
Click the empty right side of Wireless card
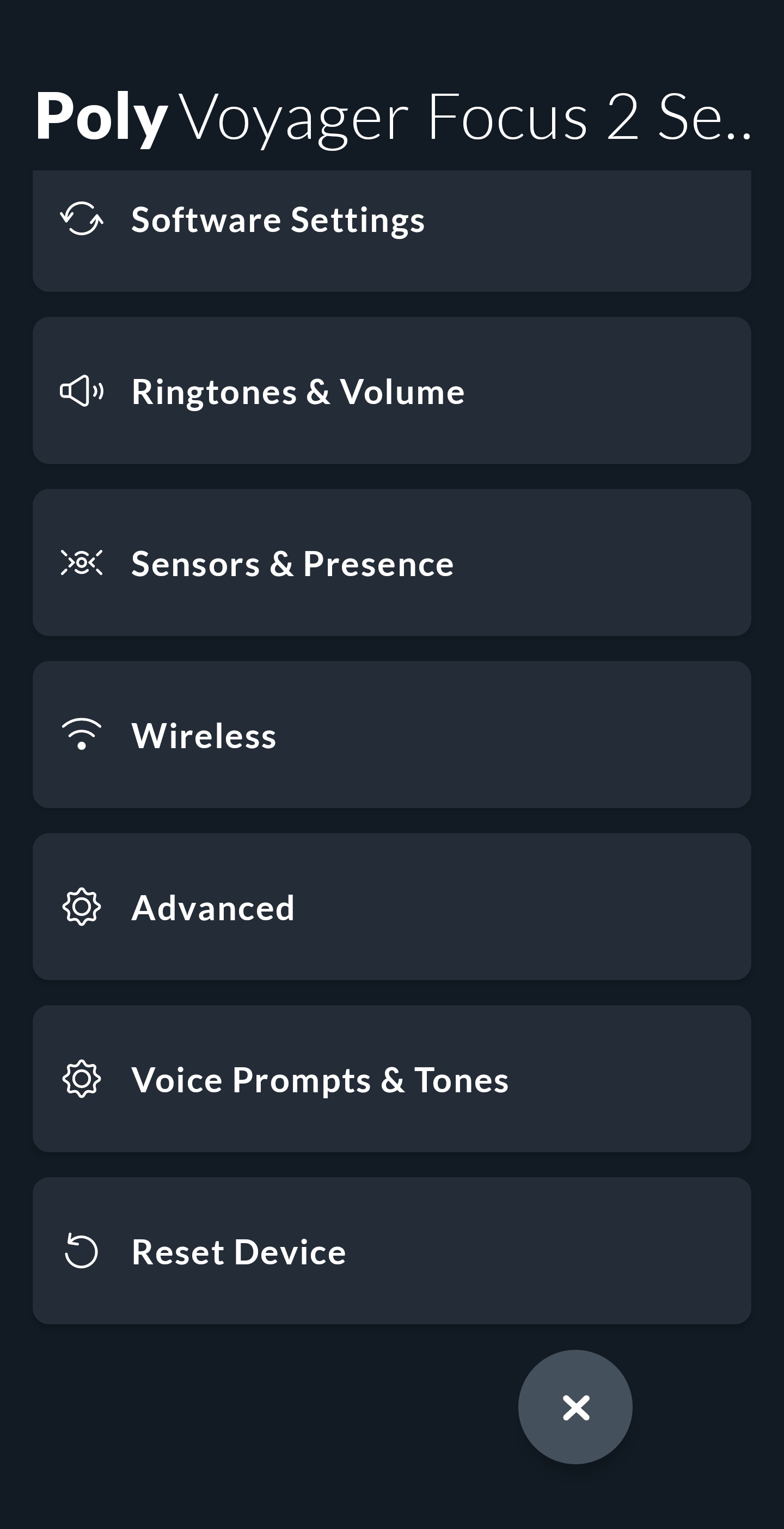pyautogui.click(x=593, y=735)
